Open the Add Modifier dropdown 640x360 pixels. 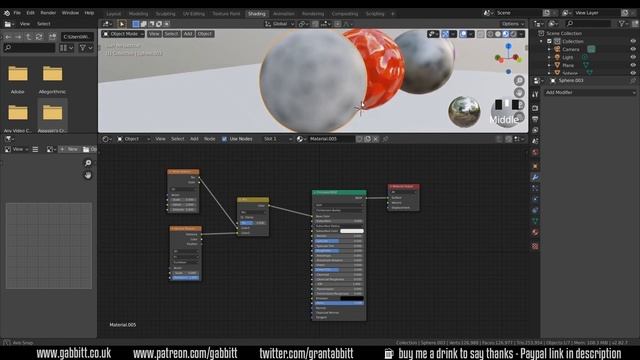coord(589,93)
